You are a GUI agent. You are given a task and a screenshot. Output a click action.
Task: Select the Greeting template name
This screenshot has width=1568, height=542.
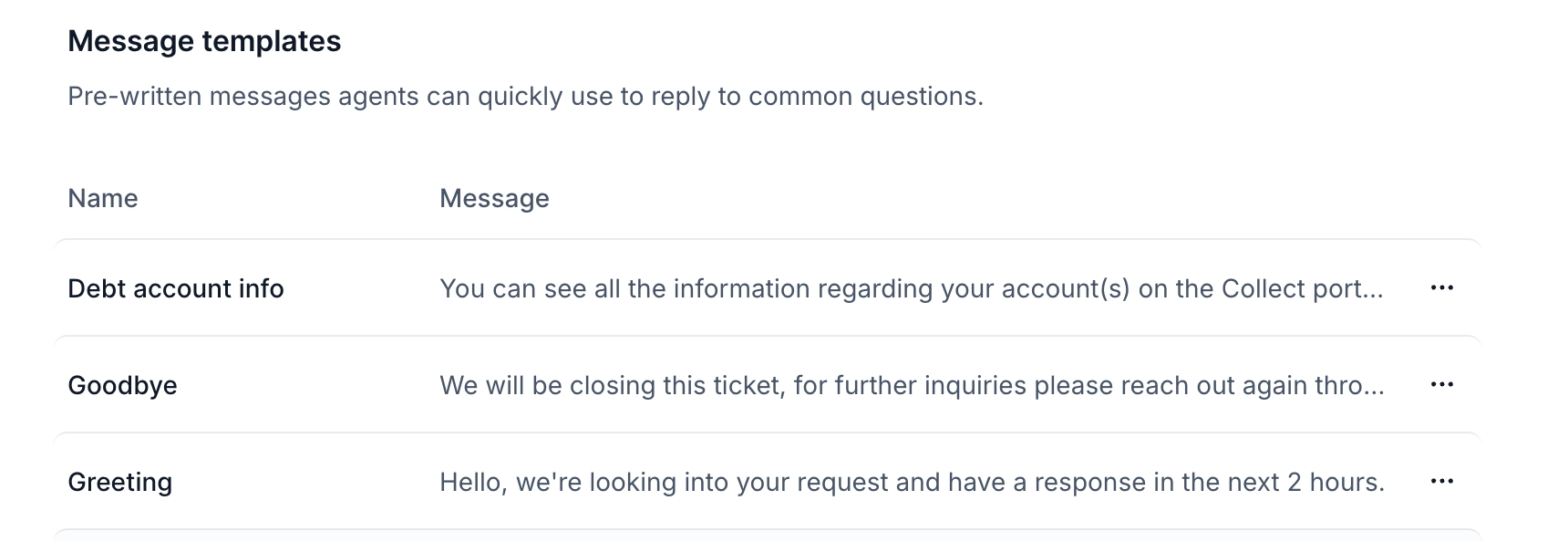pos(120,482)
